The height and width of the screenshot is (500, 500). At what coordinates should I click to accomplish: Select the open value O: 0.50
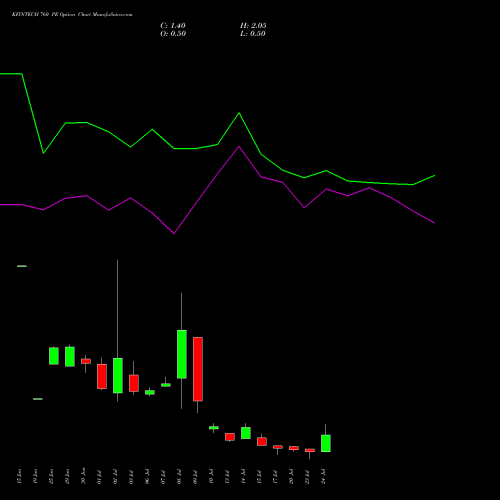click(x=173, y=34)
